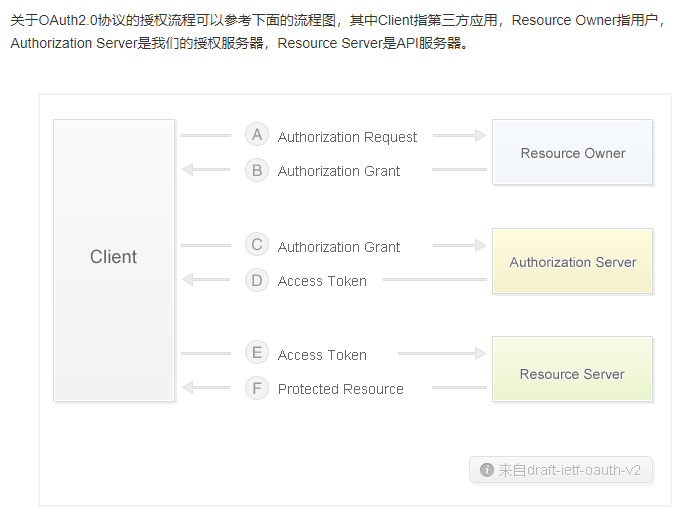
Task: Click Authorization Grant label in step B
Action: pos(338,171)
